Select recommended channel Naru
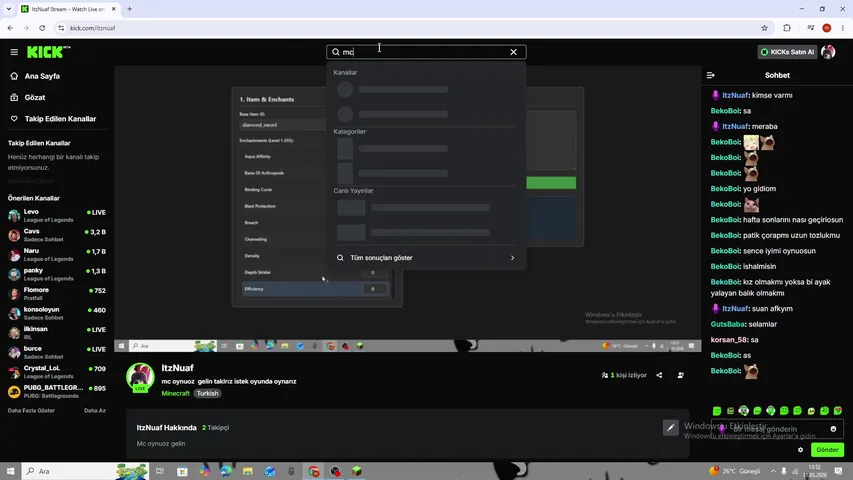 (57, 255)
